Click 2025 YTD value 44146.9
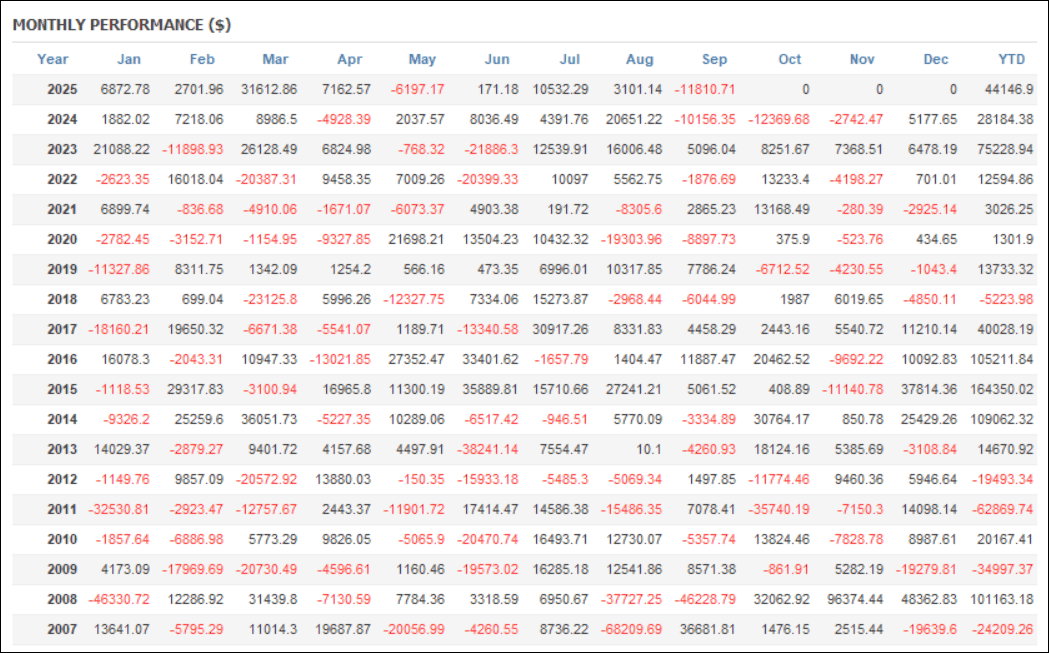The width and height of the screenshot is (1049, 653). tap(1008, 90)
